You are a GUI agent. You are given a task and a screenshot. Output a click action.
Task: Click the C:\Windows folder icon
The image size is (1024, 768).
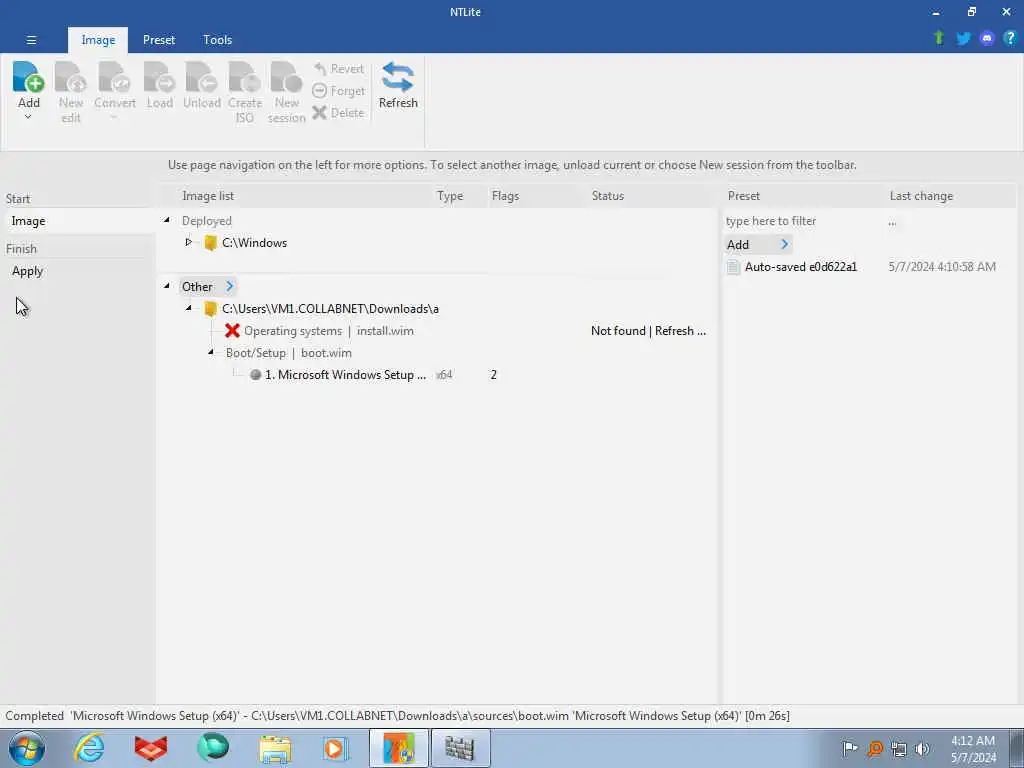click(x=210, y=243)
